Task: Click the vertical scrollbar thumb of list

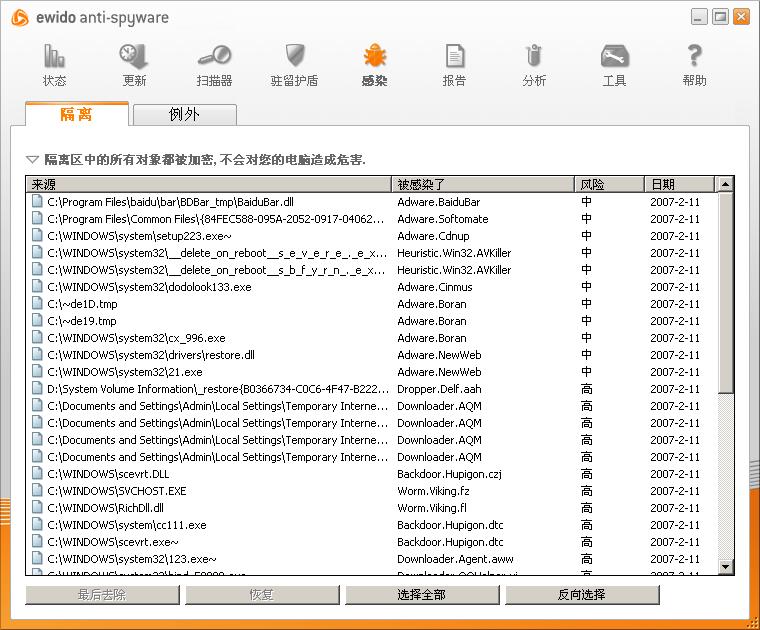Action: (725, 293)
